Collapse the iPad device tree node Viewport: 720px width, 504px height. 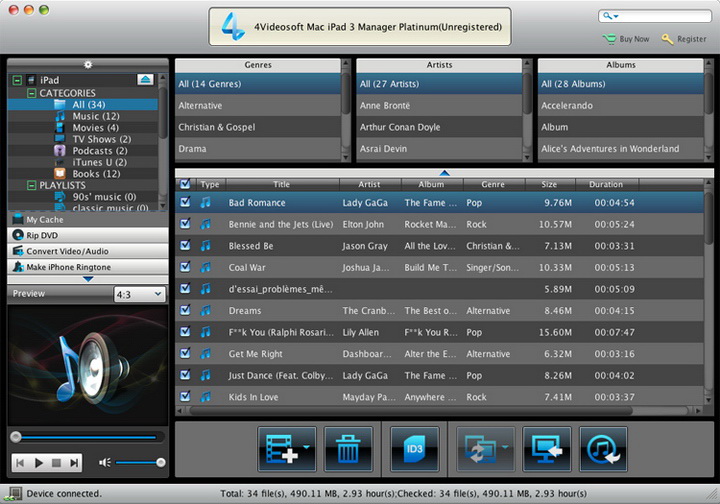click(17, 80)
